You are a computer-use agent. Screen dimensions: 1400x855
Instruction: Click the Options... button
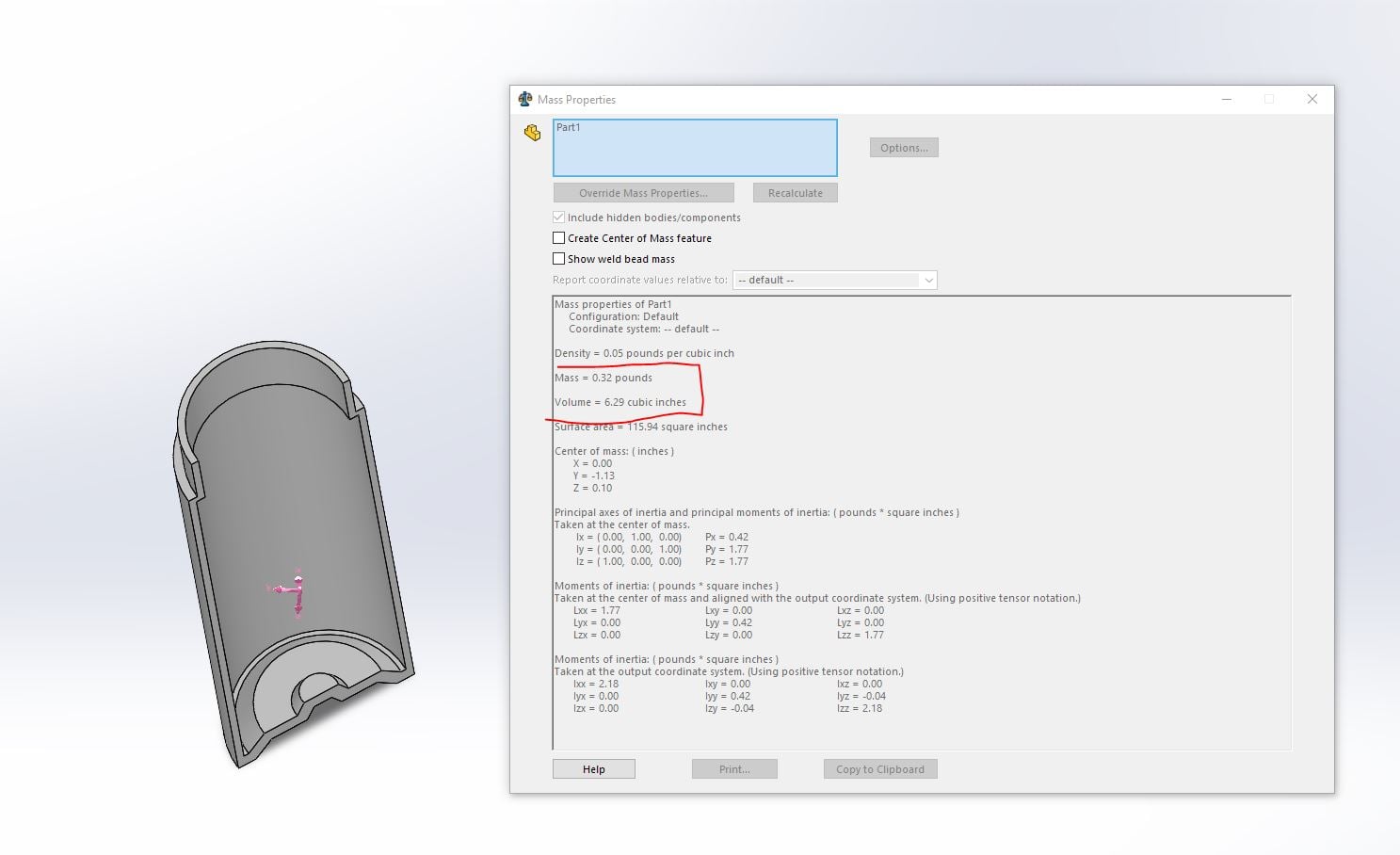pos(904,148)
